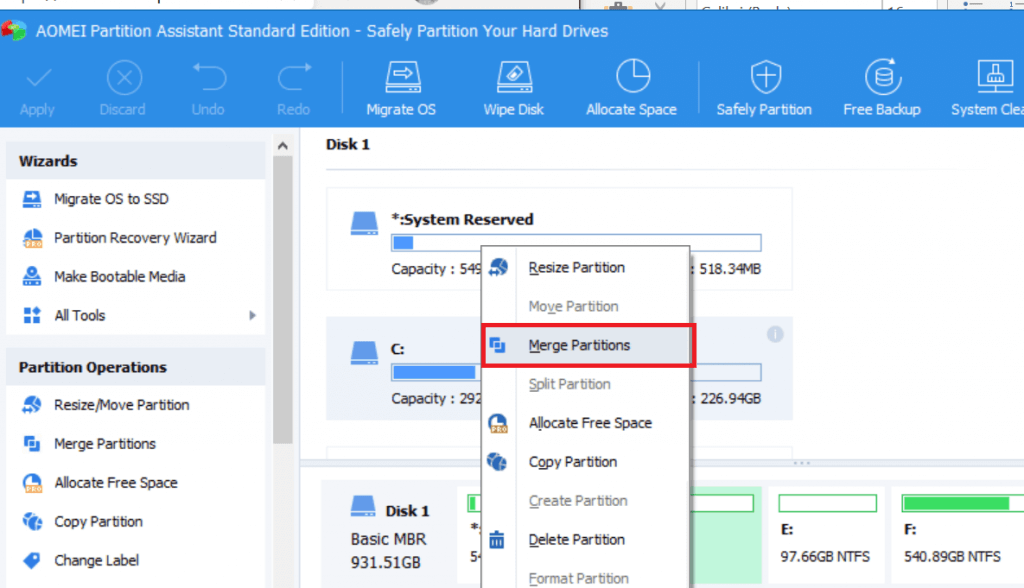Choose Resize Partition from context menu
The width and height of the screenshot is (1024, 588).
tap(585, 267)
